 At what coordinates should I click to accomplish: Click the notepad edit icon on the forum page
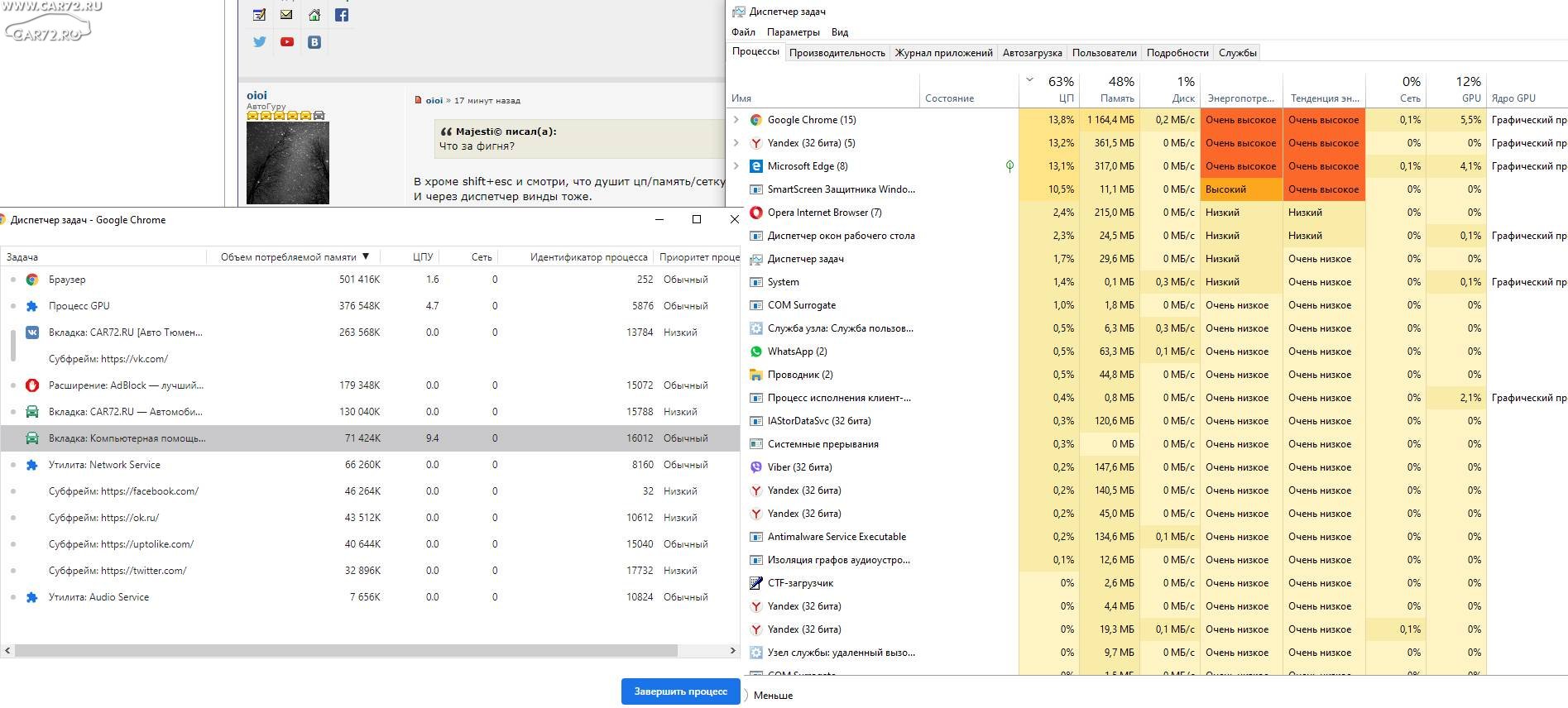[260, 15]
